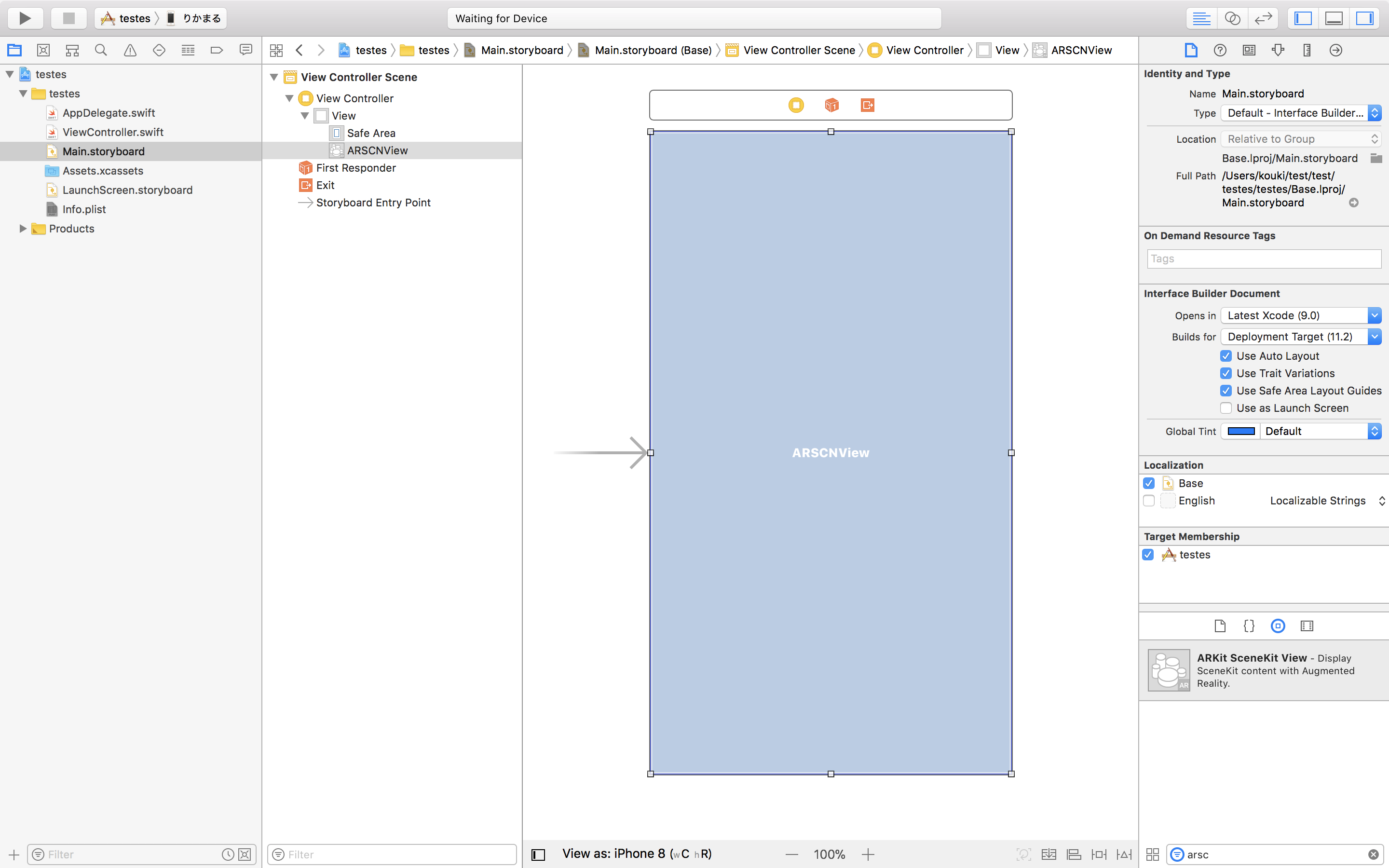Screen dimensions: 1389x868
Task: Select Safe Area in document outline
Action: (371, 133)
